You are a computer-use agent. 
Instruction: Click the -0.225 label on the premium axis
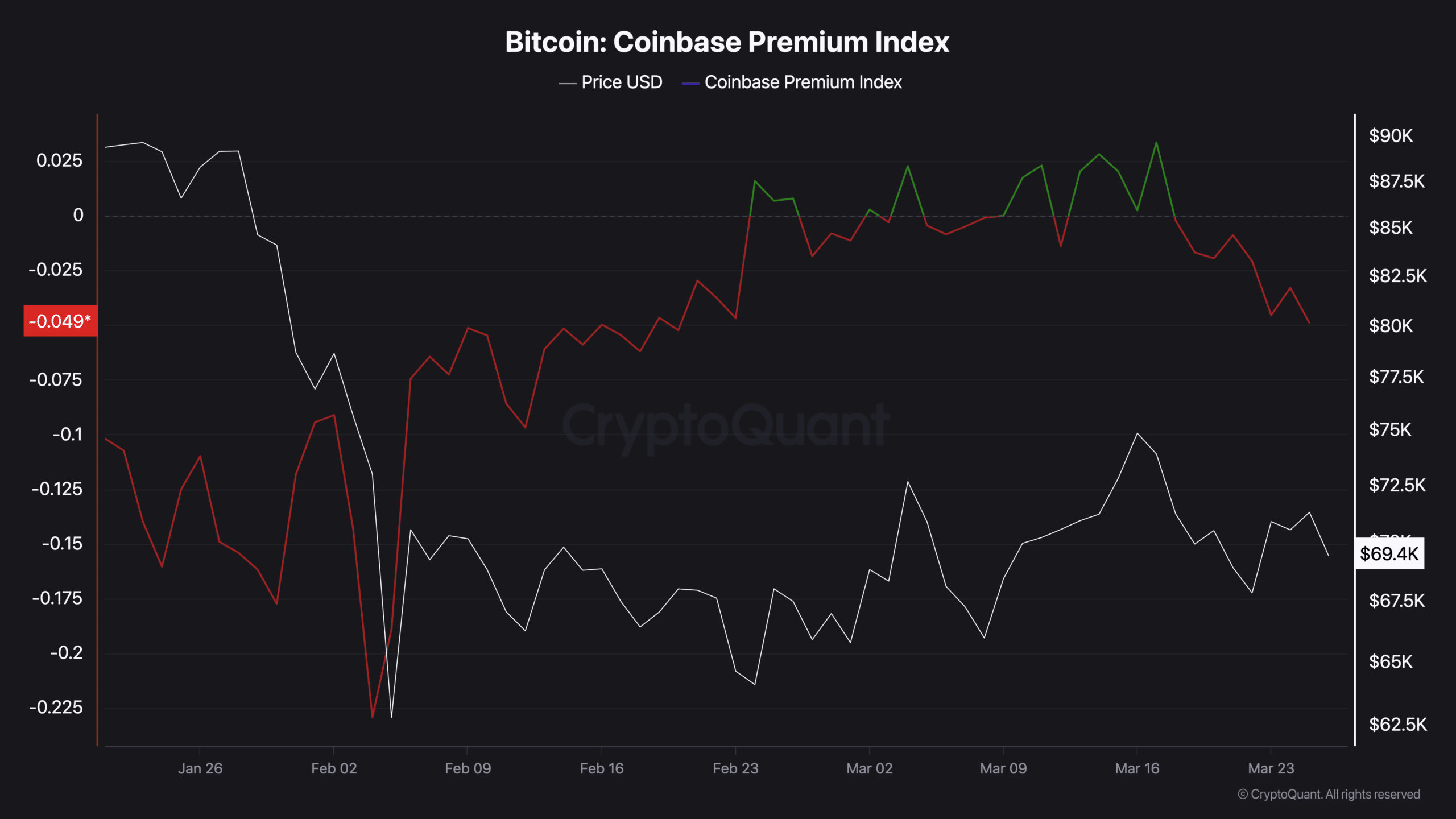[x=56, y=707]
